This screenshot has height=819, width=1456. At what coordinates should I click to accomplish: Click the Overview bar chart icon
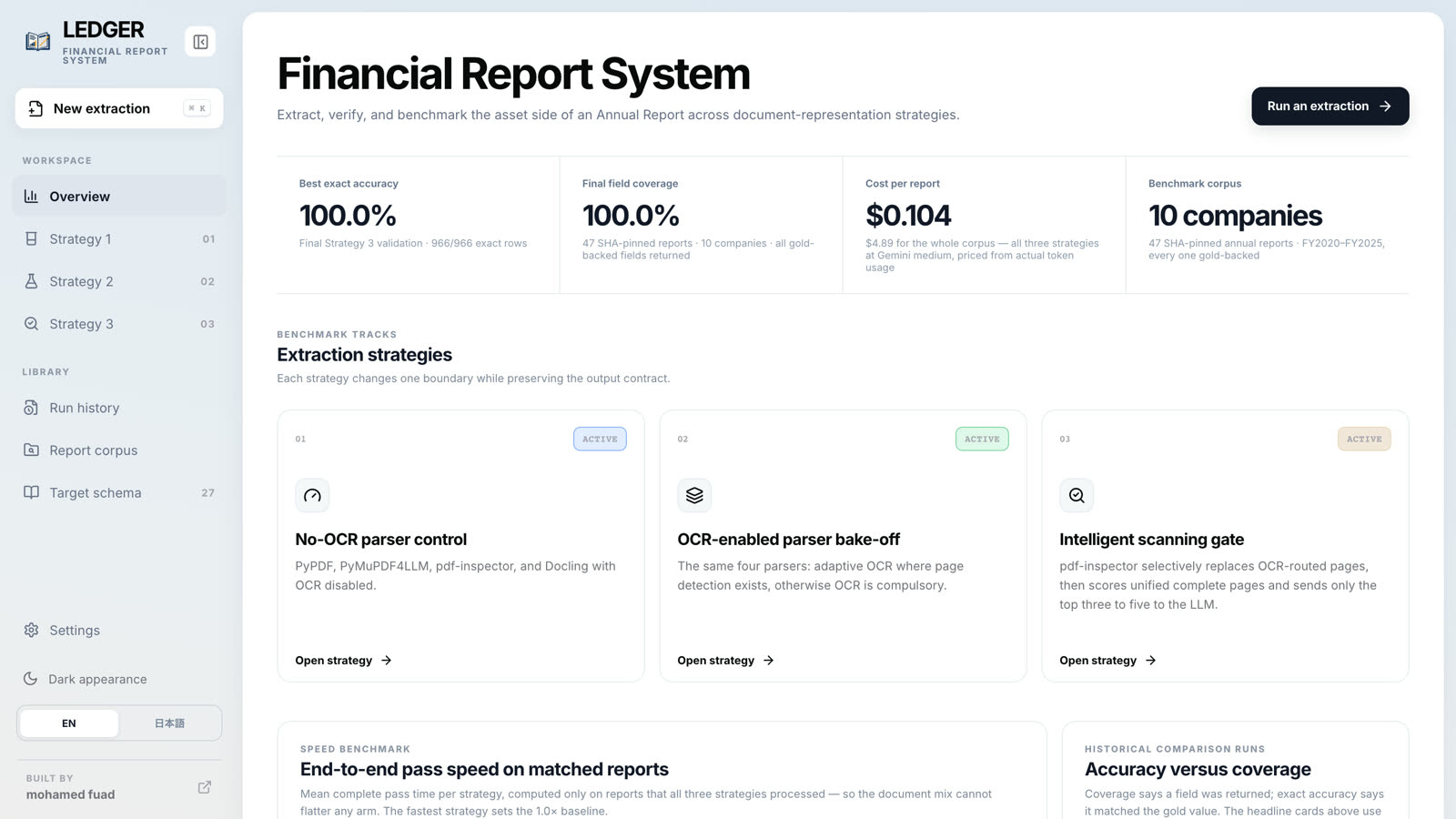point(31,196)
